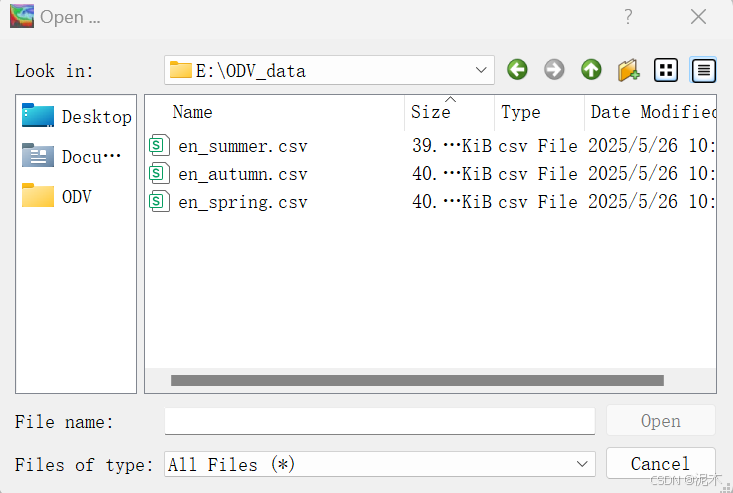Click the disabled Open button
The height and width of the screenshot is (493, 733).
point(661,421)
